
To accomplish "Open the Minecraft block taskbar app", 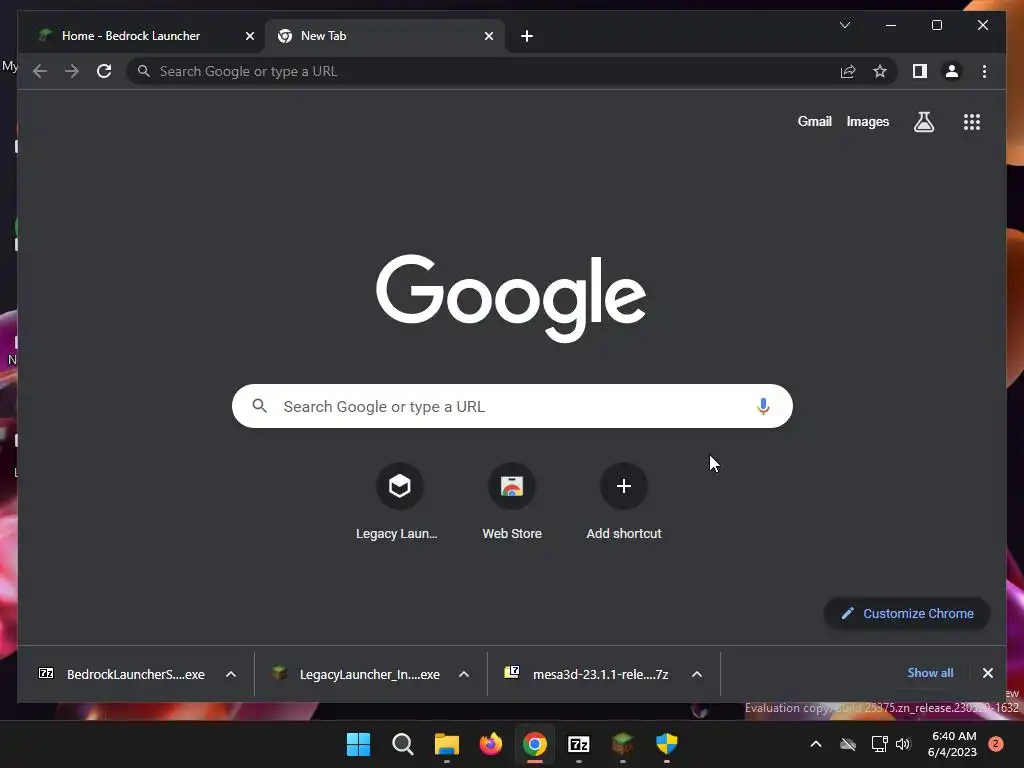I will (x=622, y=744).
